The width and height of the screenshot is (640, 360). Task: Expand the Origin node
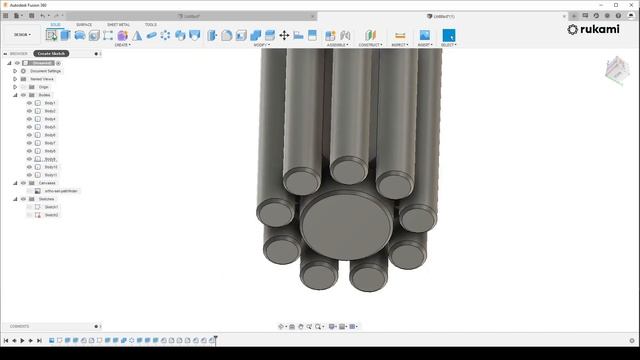(15, 87)
